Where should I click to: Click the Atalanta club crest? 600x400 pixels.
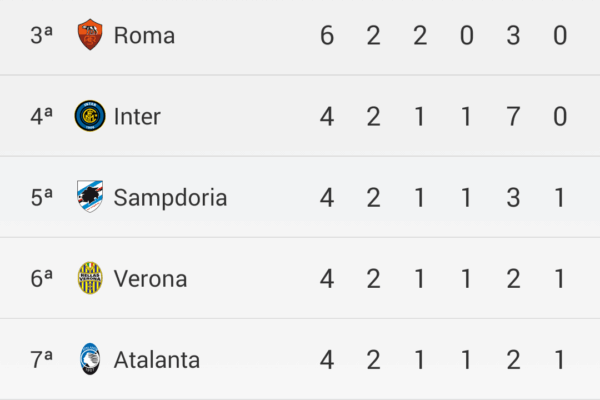pos(90,359)
